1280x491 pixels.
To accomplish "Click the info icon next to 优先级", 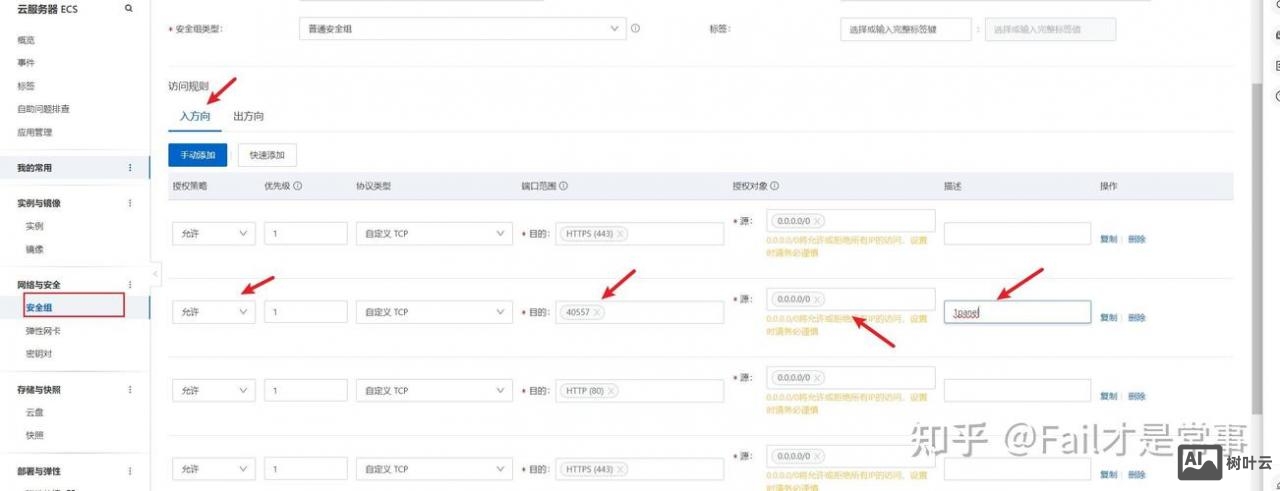I will pyautogui.click(x=298, y=186).
